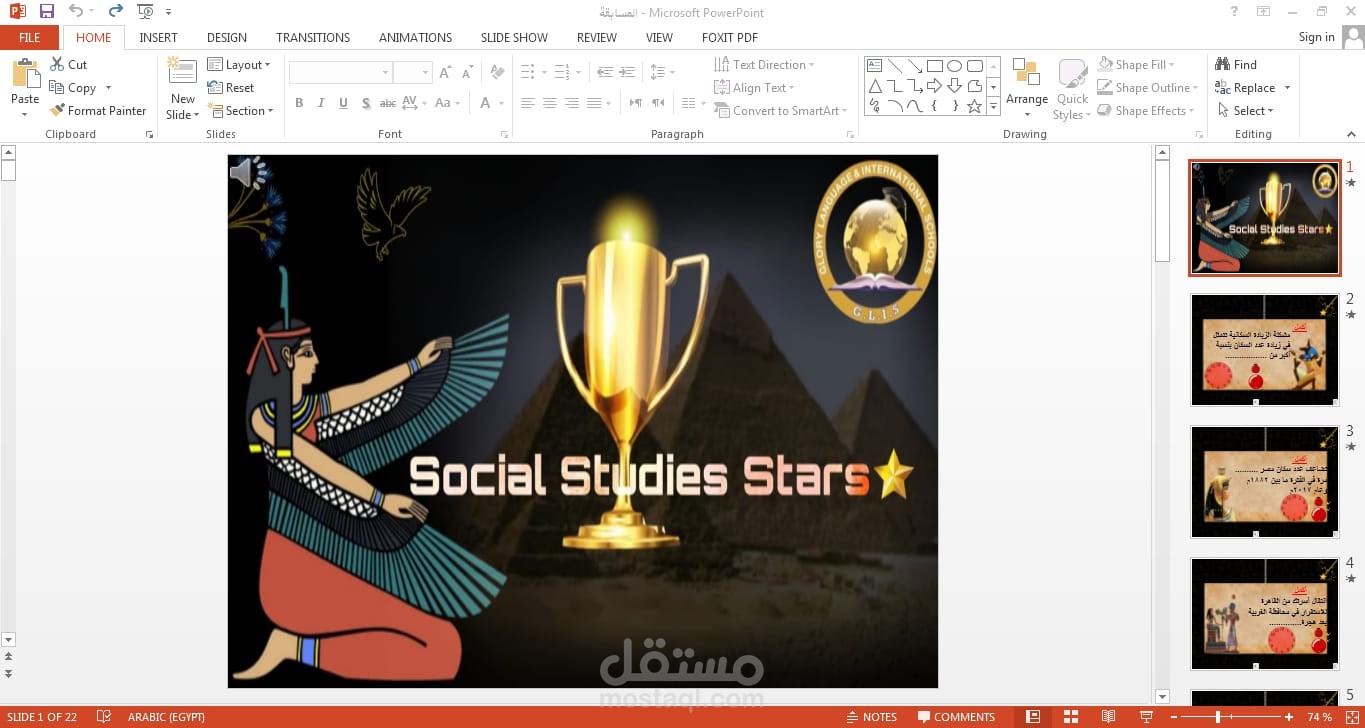This screenshot has width=1365, height=728.
Task: Open the FILE tab
Action: [x=30, y=37]
